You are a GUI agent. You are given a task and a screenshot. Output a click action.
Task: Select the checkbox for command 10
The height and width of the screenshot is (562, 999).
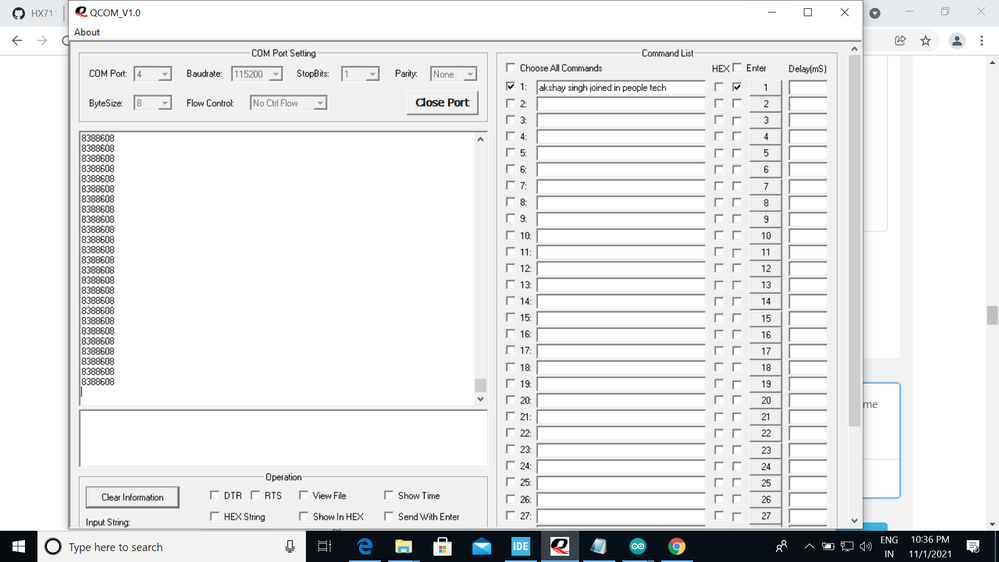point(510,235)
